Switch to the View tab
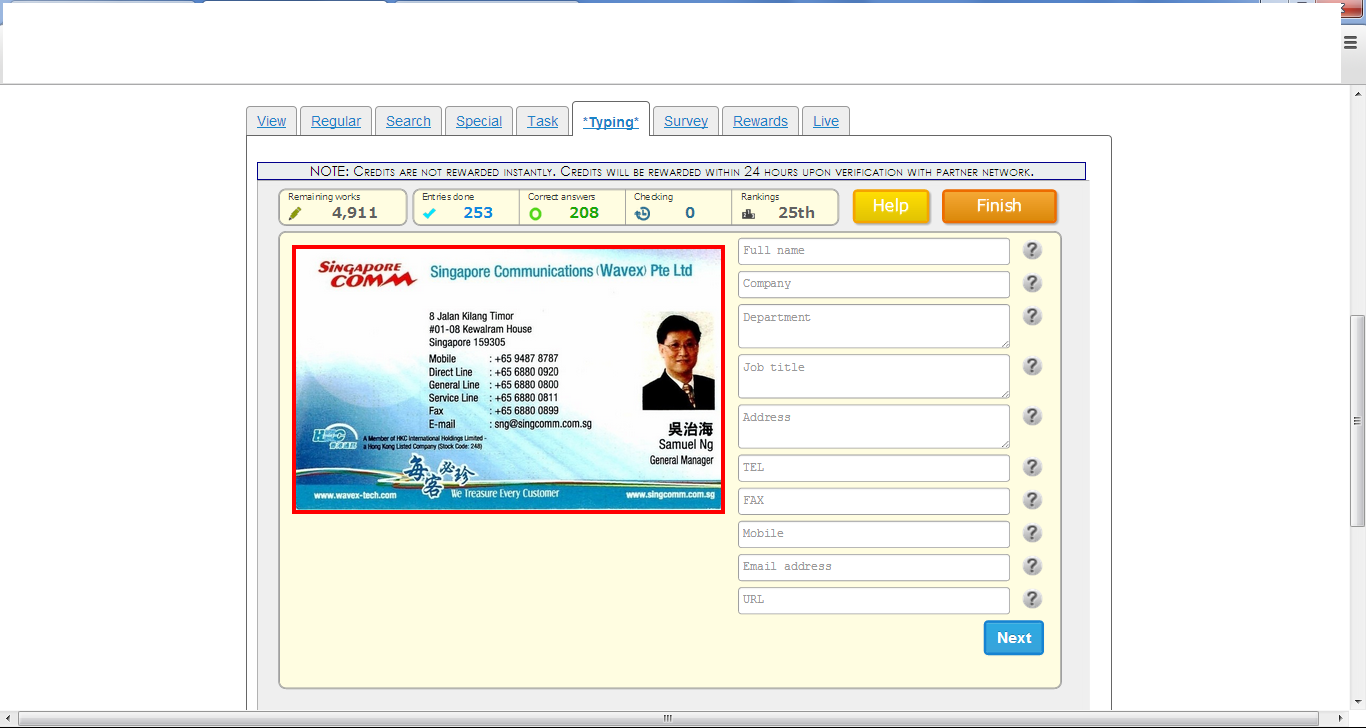The image size is (1366, 728). pos(271,121)
